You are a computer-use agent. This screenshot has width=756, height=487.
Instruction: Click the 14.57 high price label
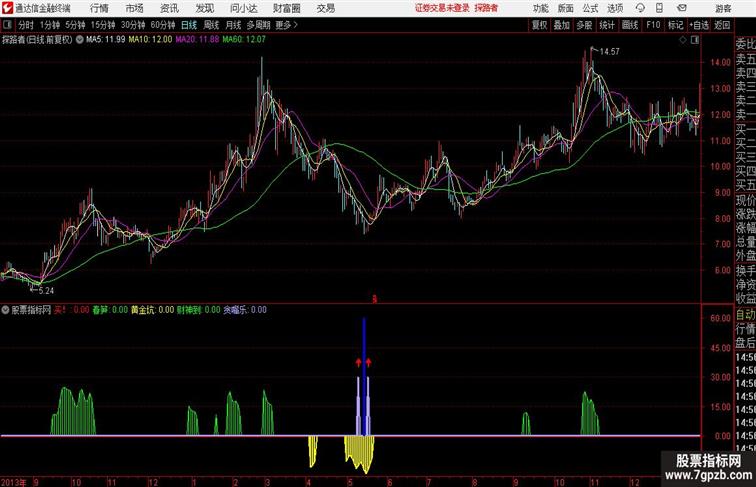click(609, 52)
